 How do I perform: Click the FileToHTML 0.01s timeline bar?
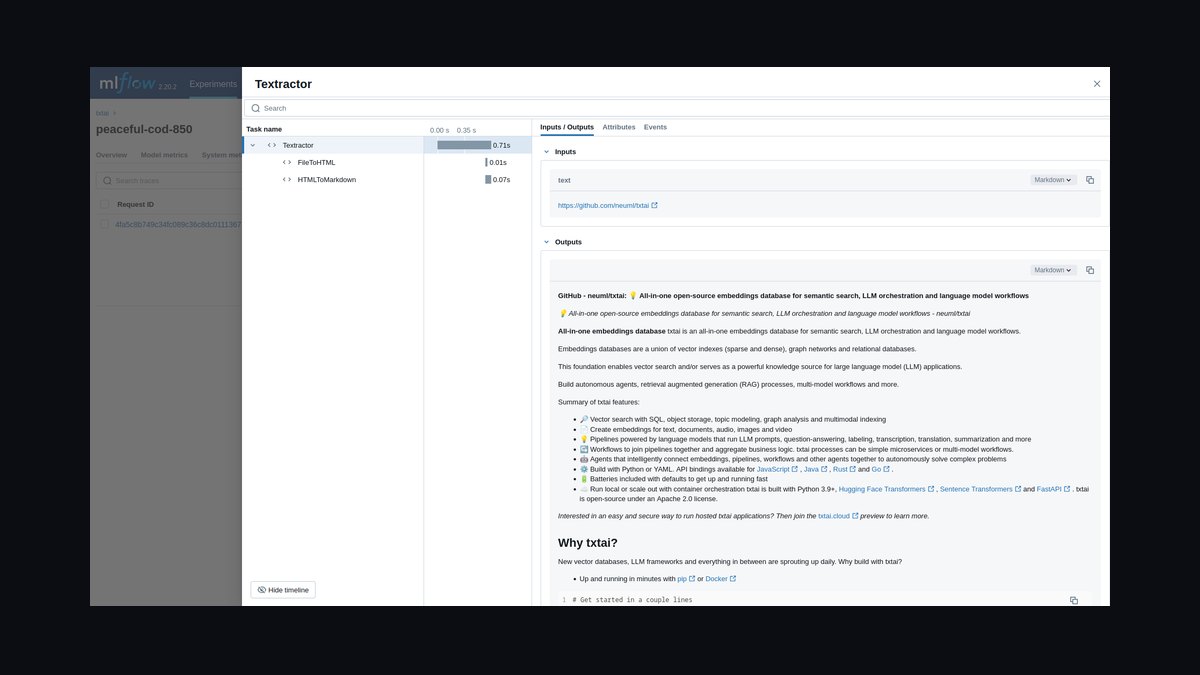click(486, 162)
